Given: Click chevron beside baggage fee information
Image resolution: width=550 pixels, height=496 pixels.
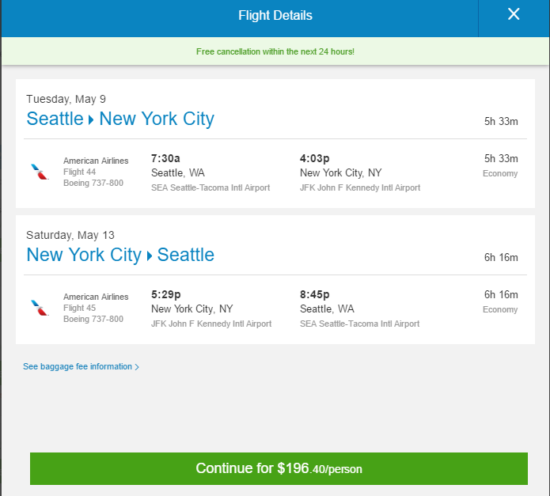Looking at the screenshot, I should click(x=137, y=367).
